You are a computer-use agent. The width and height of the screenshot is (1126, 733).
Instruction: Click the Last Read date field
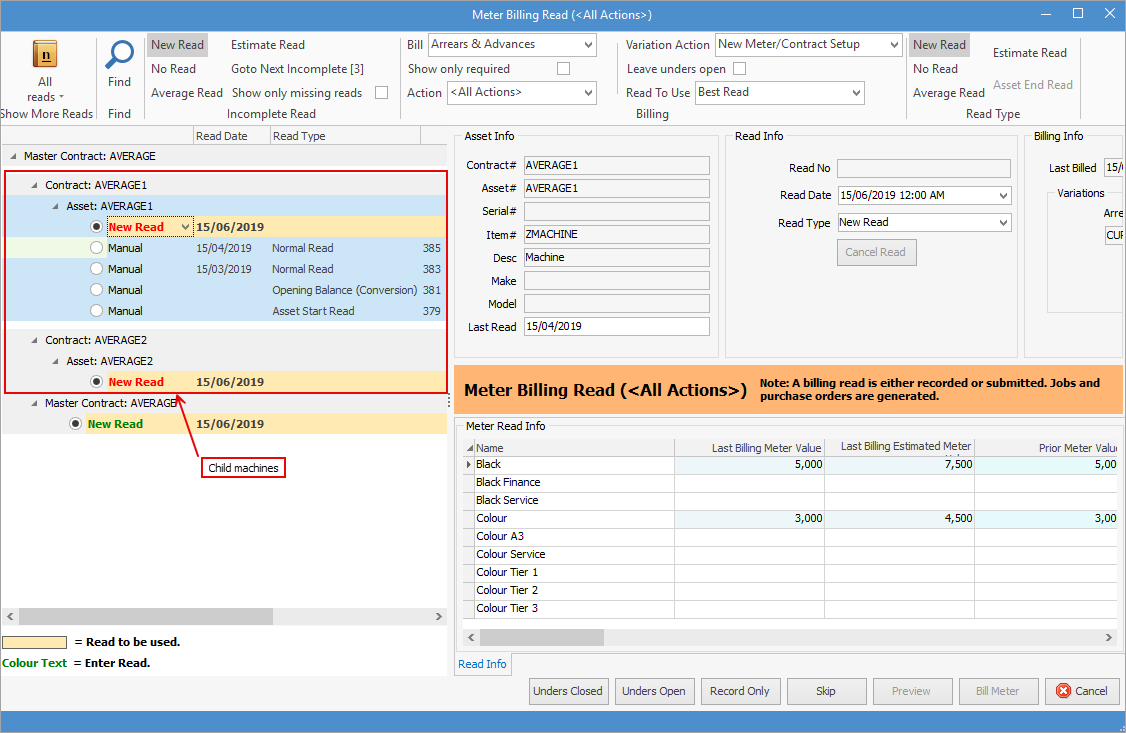click(x=616, y=327)
